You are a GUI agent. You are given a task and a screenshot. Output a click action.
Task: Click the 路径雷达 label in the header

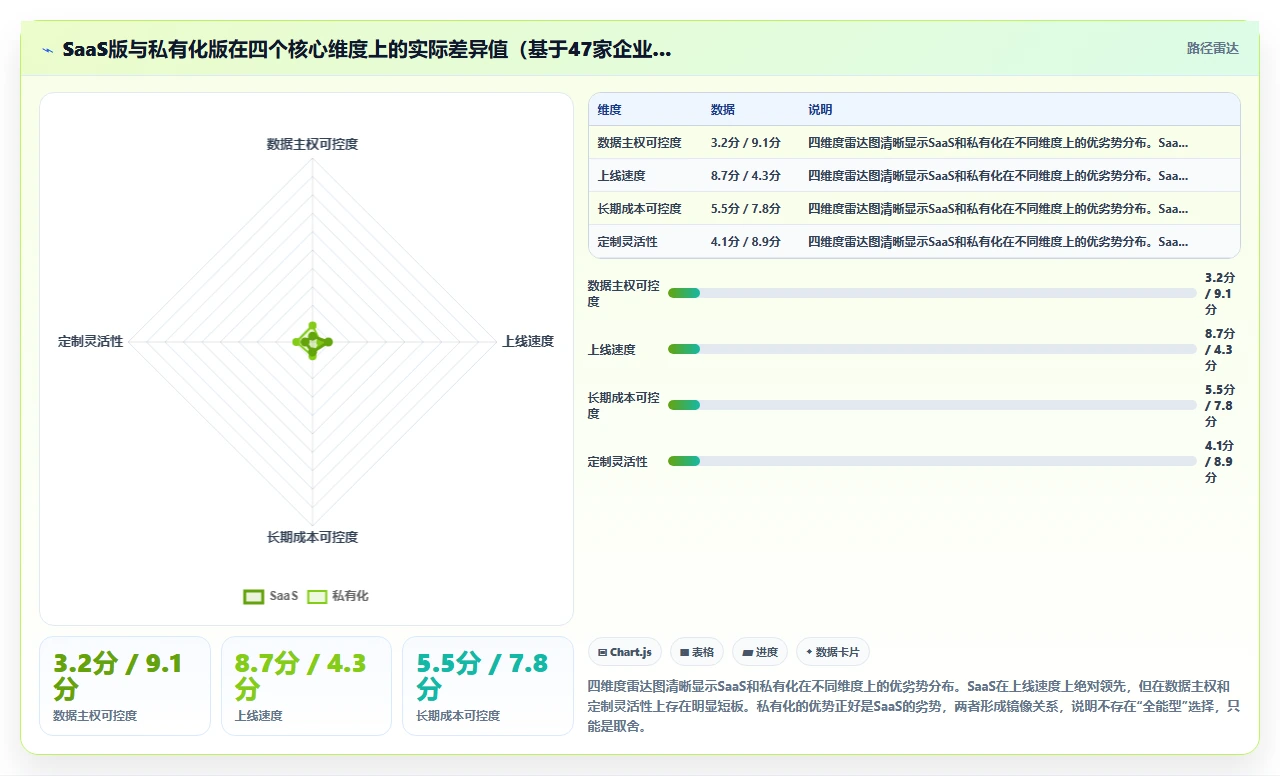coord(1213,48)
